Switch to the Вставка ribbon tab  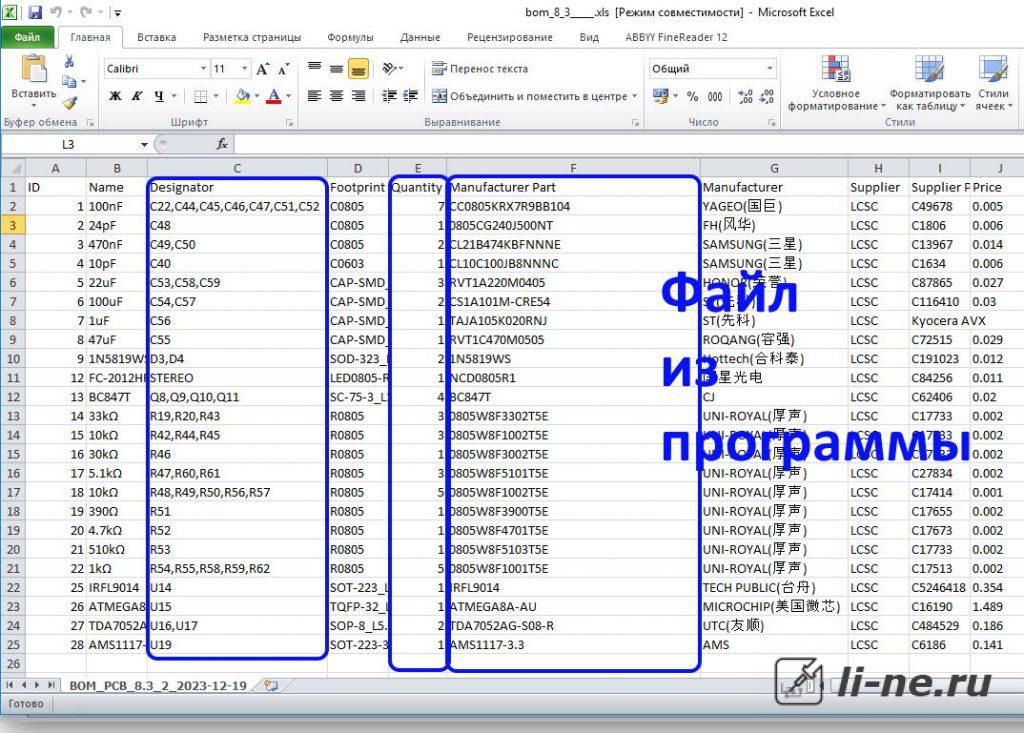[x=157, y=37]
